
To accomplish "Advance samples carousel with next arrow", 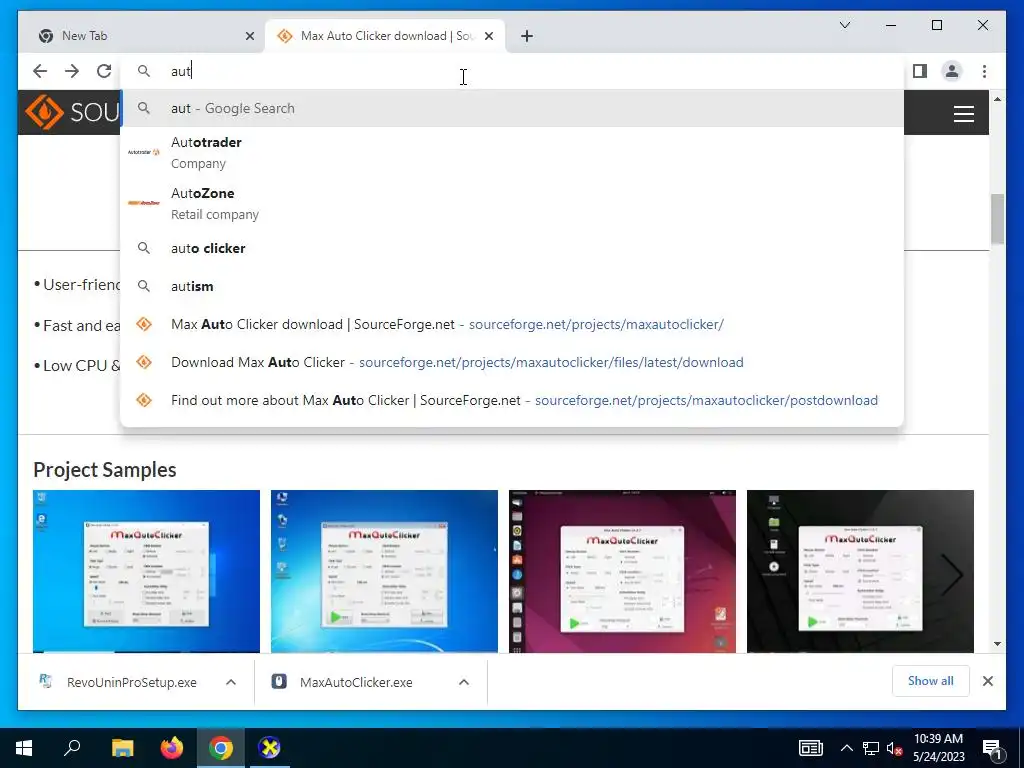I will (x=952, y=575).
